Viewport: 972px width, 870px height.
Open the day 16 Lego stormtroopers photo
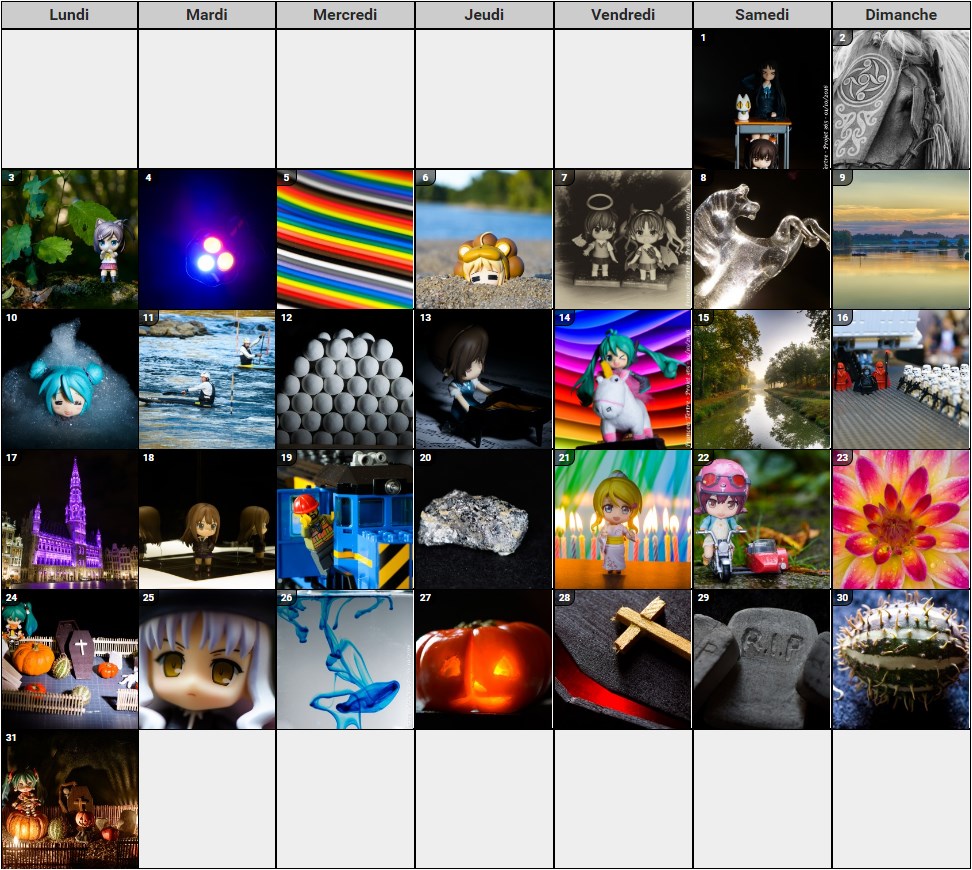coord(901,380)
